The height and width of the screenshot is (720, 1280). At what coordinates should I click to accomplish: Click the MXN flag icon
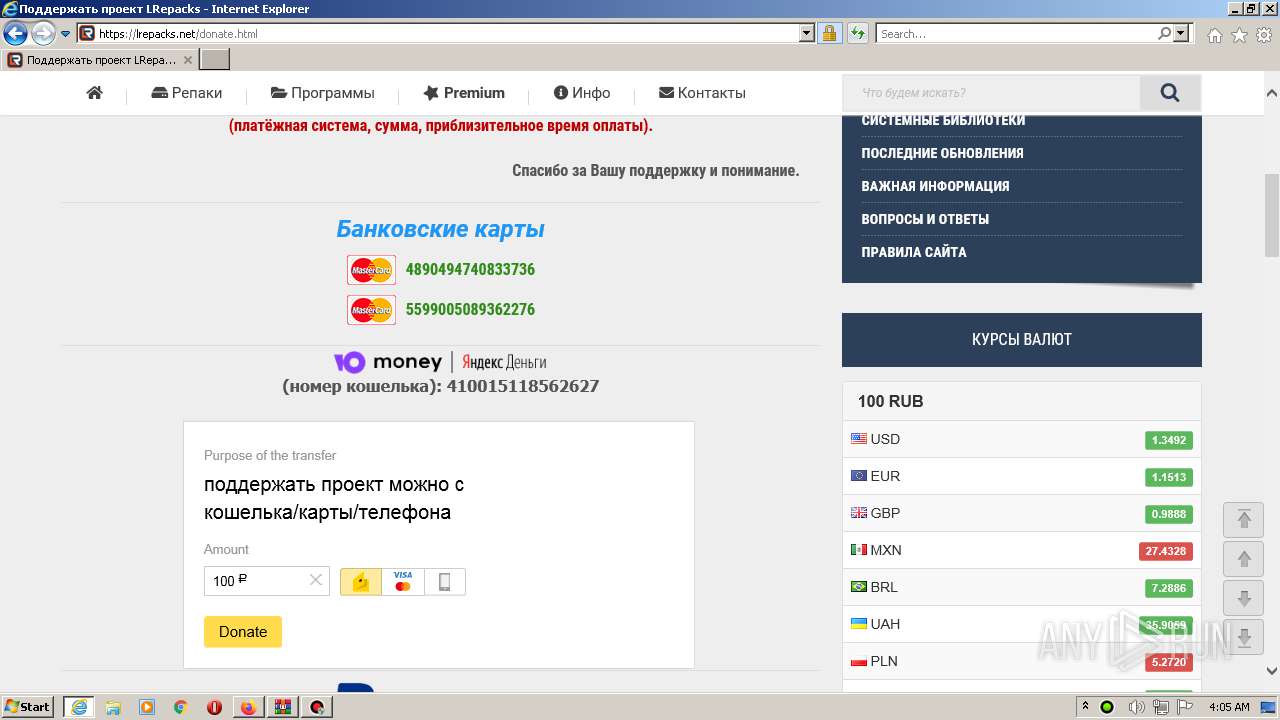pyautogui.click(x=859, y=550)
